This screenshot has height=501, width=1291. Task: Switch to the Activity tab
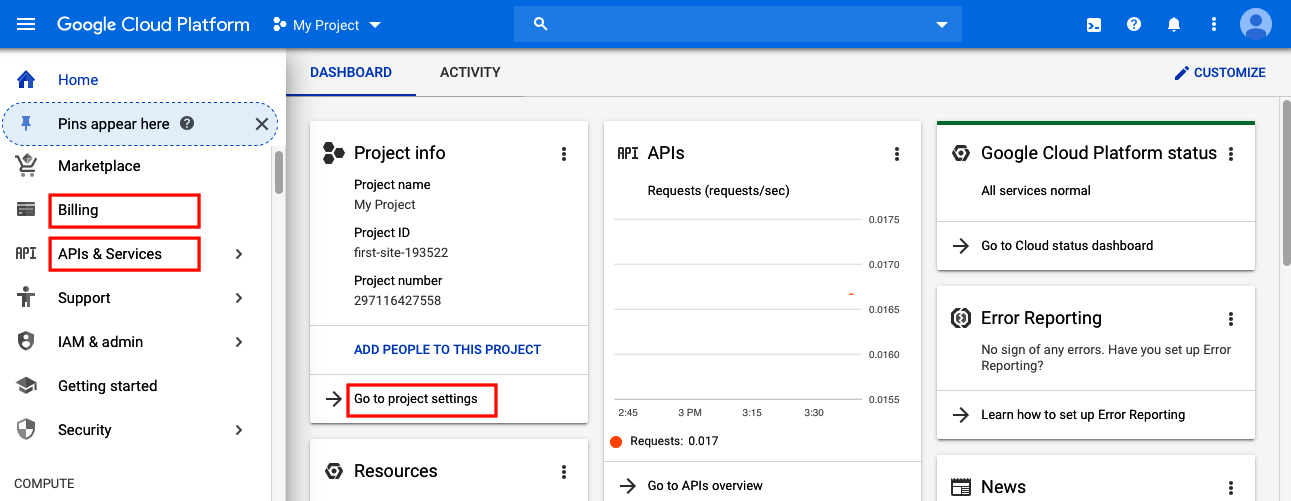tap(470, 72)
